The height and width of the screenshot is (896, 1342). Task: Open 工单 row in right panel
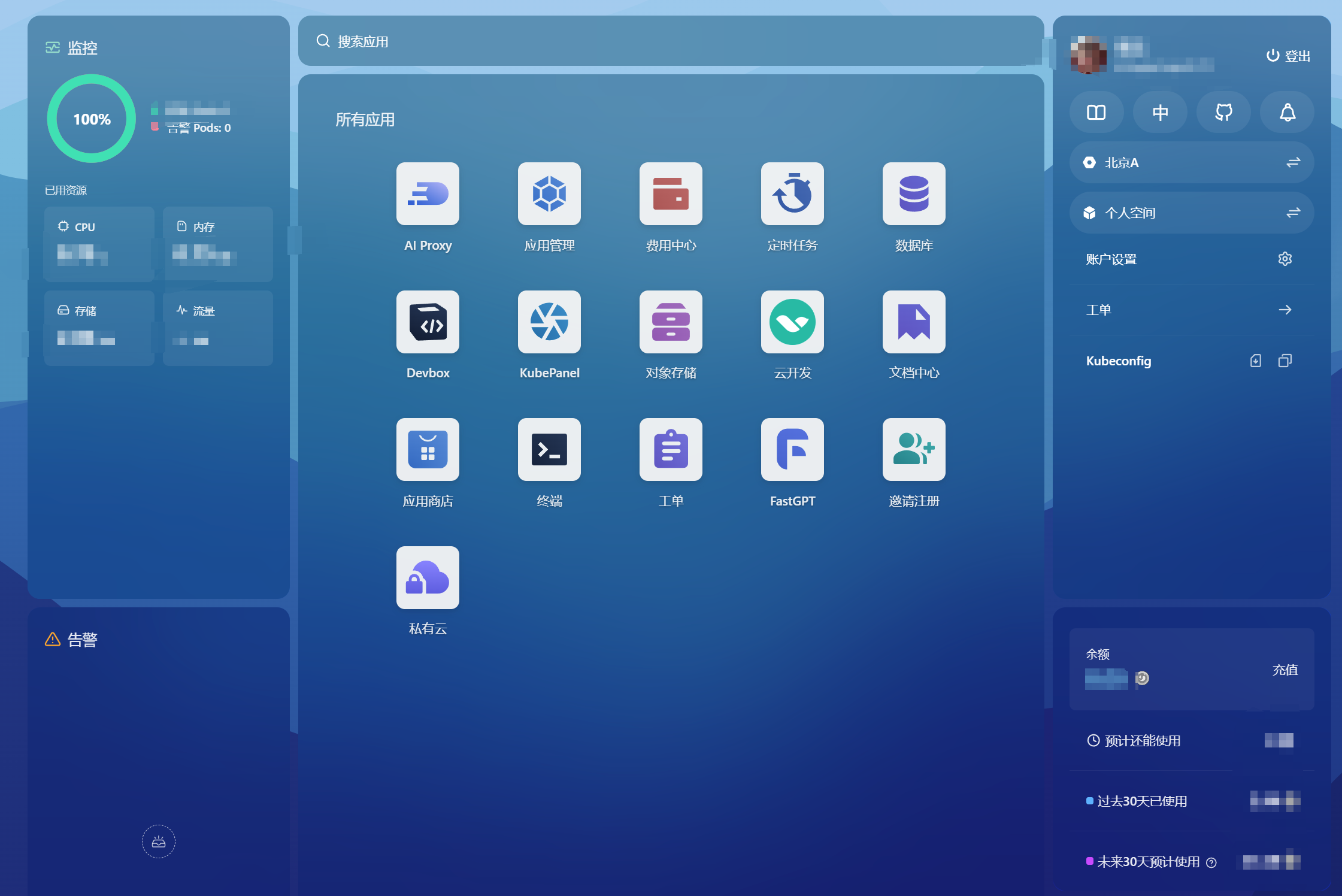click(1192, 310)
